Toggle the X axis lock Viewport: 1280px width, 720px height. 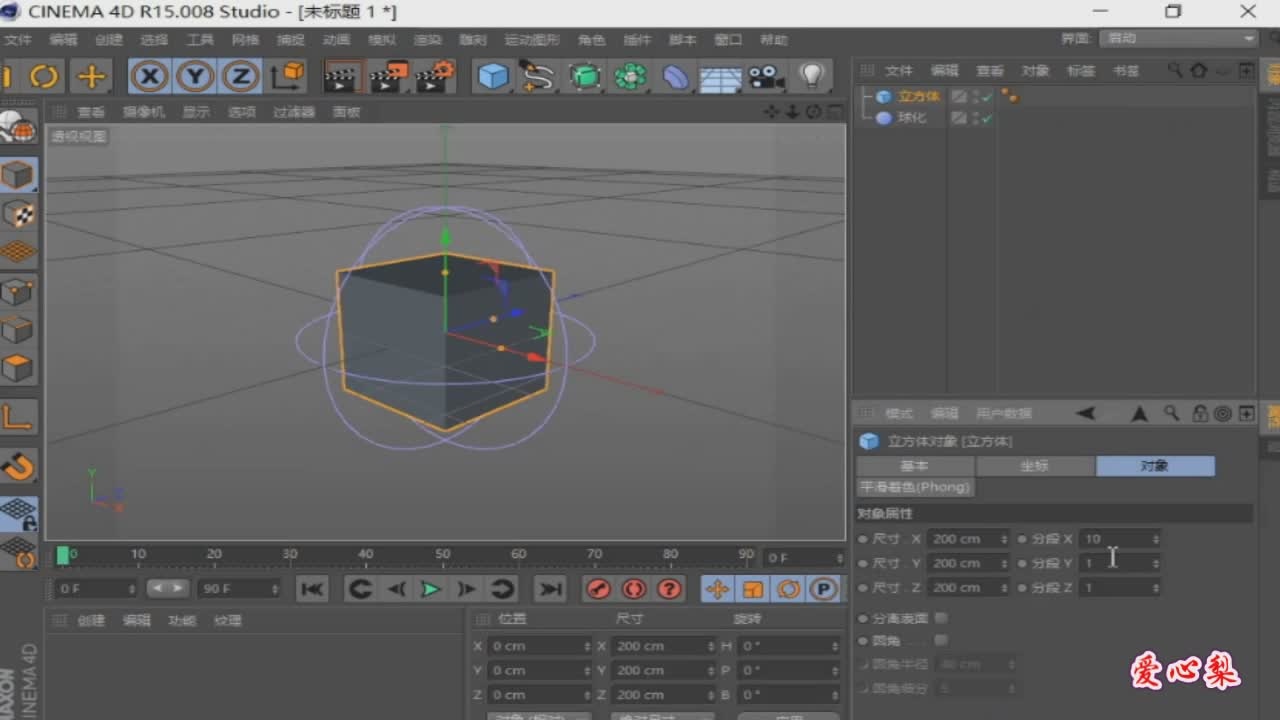[x=150, y=76]
